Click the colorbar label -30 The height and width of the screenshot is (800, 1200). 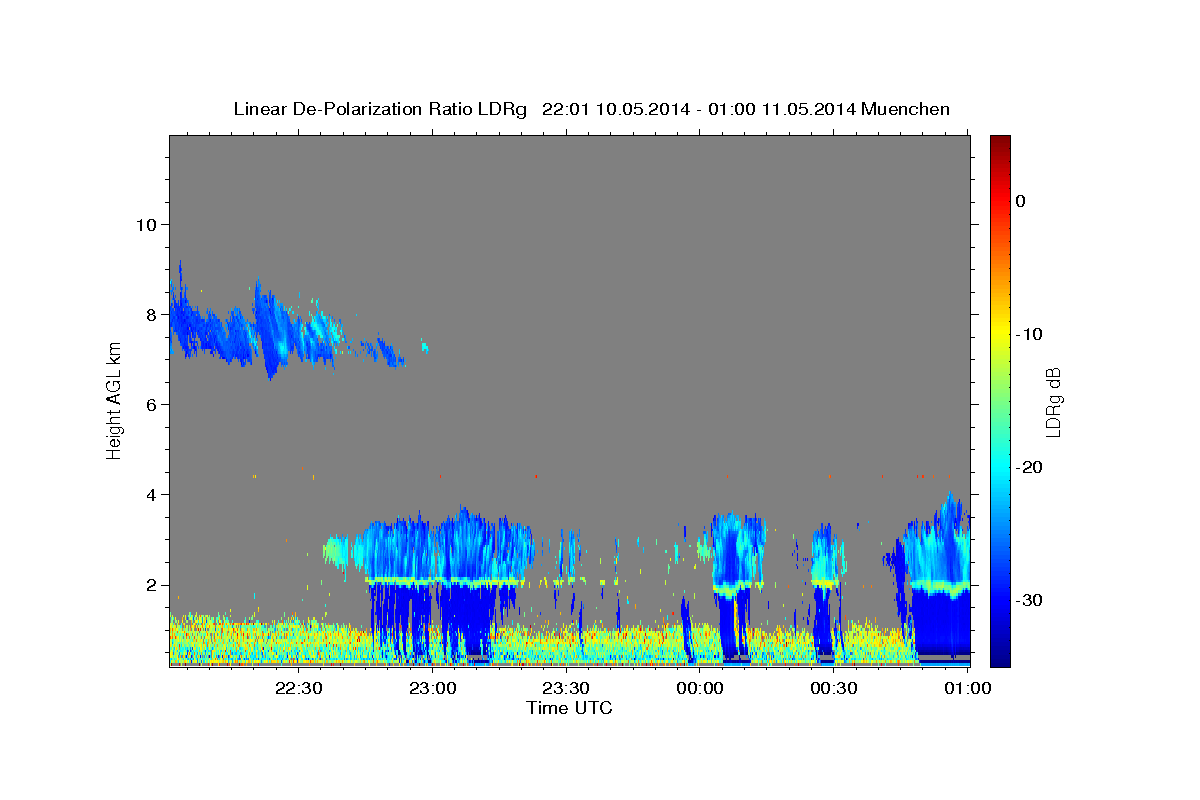(x=1030, y=600)
